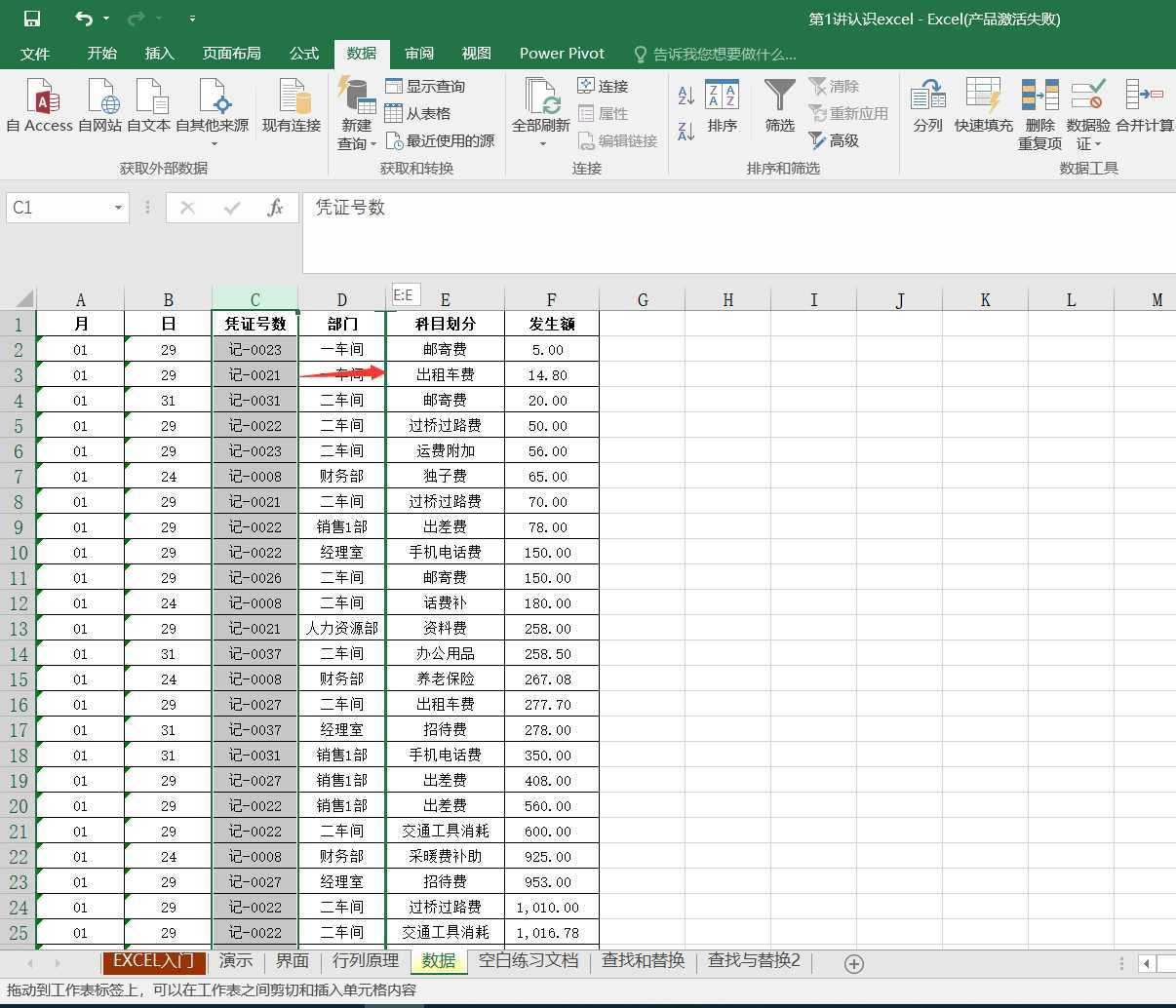
Task: Click the 部门 header cell
Action: tap(342, 324)
